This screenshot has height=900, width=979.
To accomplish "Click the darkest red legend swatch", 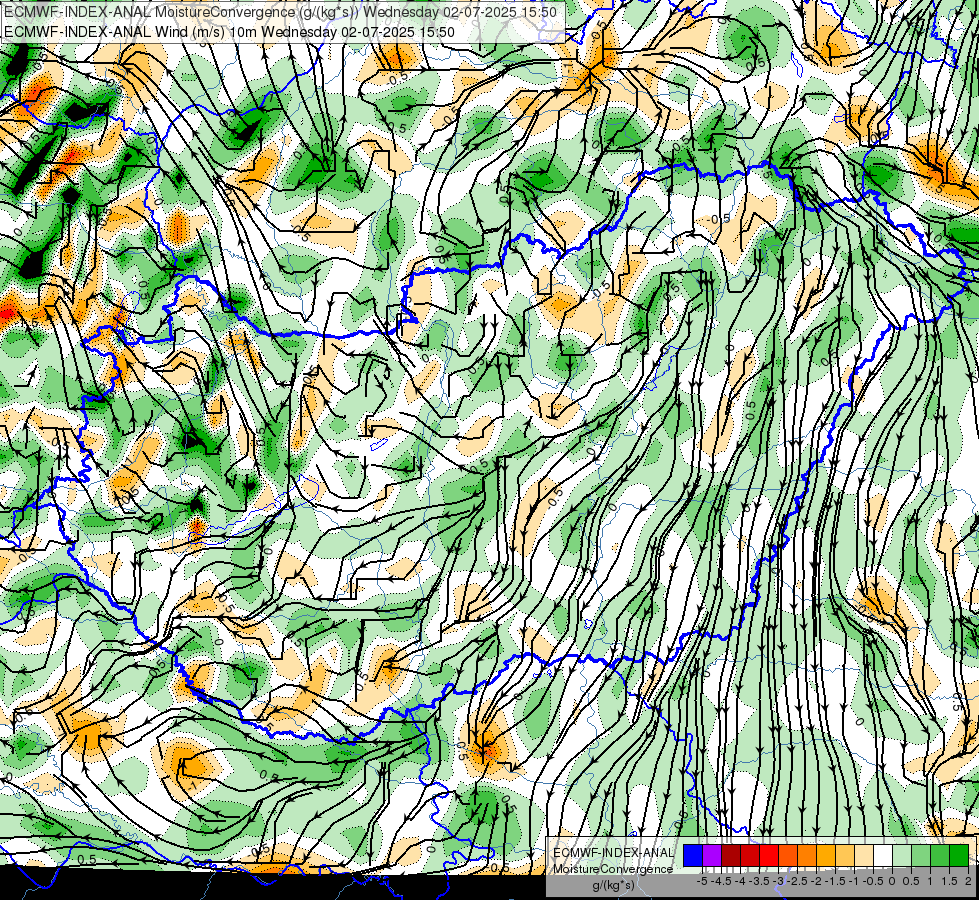I will [x=731, y=855].
